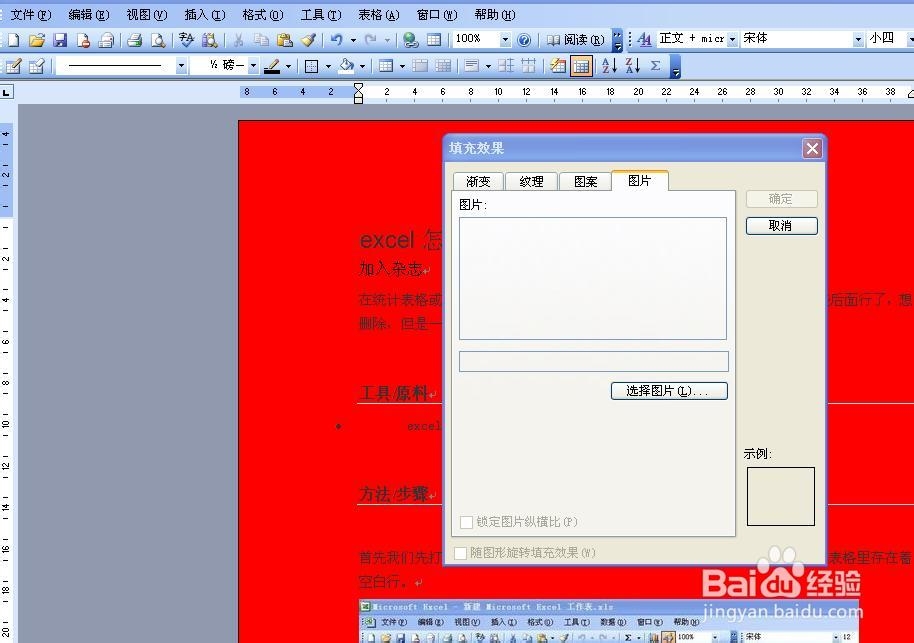Click the first line indent marker on ruler

[358, 88]
